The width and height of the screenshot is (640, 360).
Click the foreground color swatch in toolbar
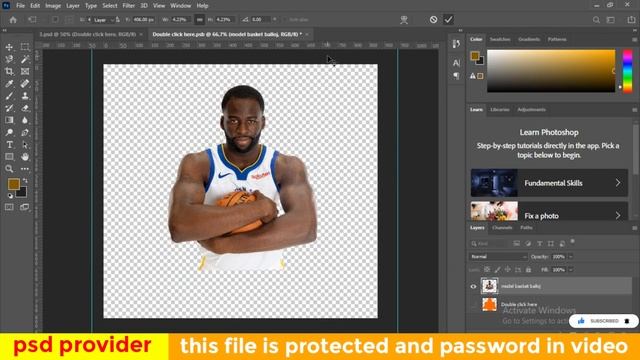13,184
